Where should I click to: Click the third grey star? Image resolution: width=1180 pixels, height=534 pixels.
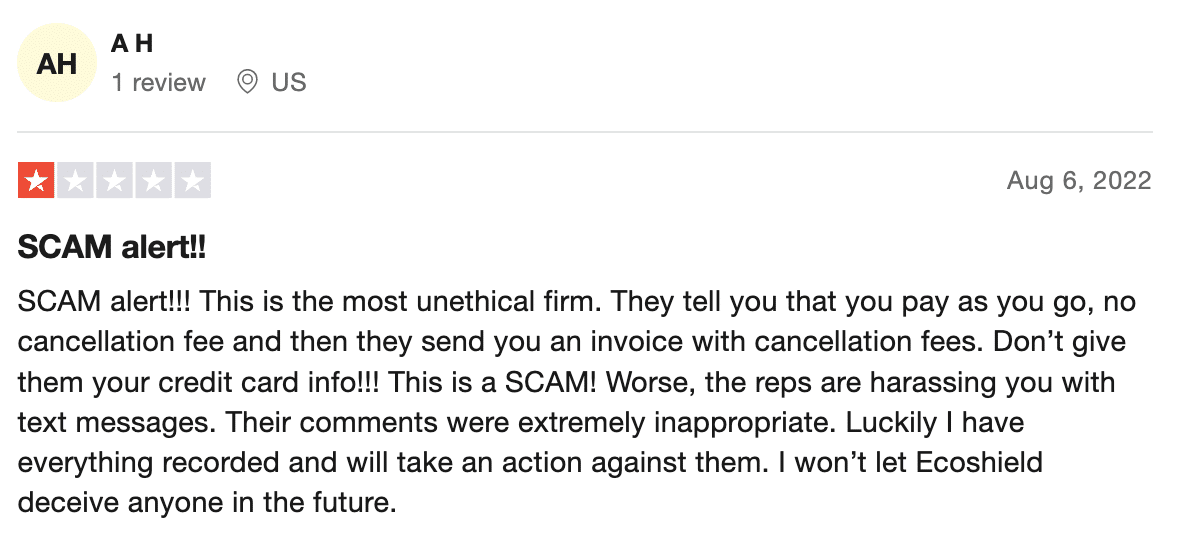pyautogui.click(x=114, y=181)
